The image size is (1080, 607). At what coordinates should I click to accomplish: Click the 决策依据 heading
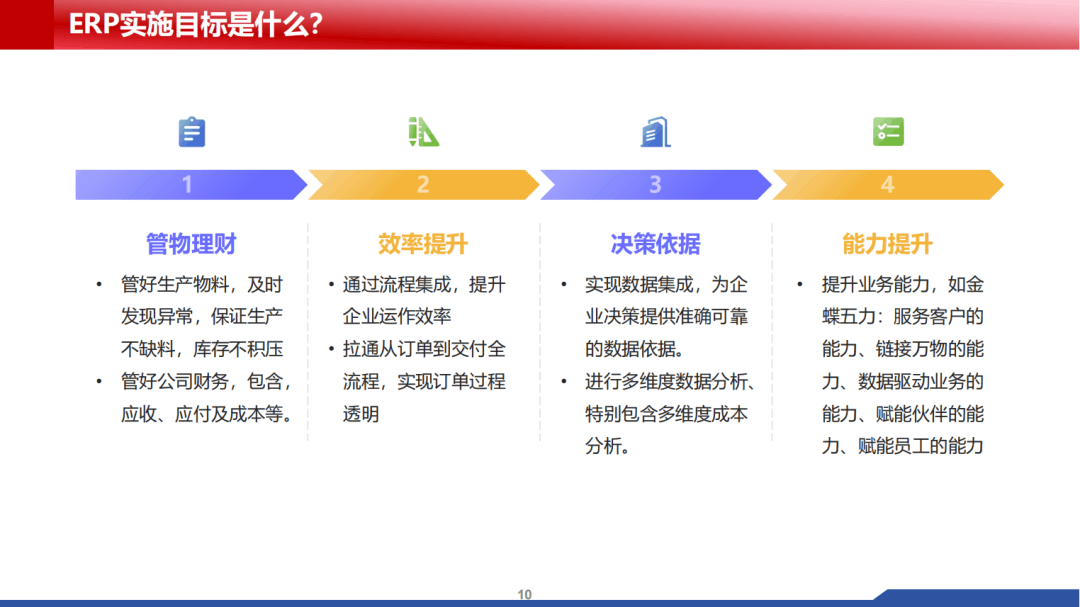(x=655, y=244)
